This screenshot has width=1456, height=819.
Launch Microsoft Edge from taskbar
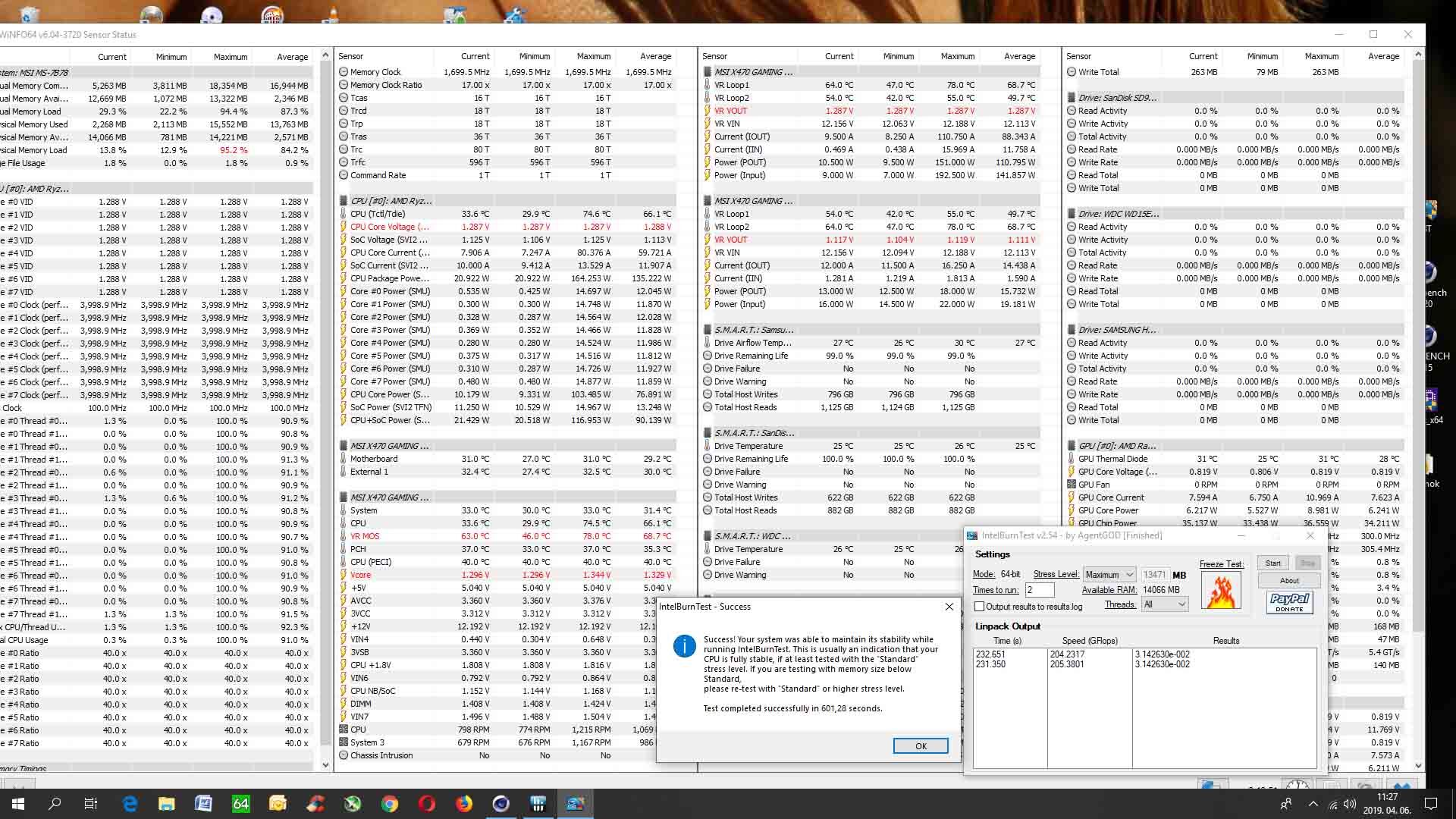click(x=130, y=804)
